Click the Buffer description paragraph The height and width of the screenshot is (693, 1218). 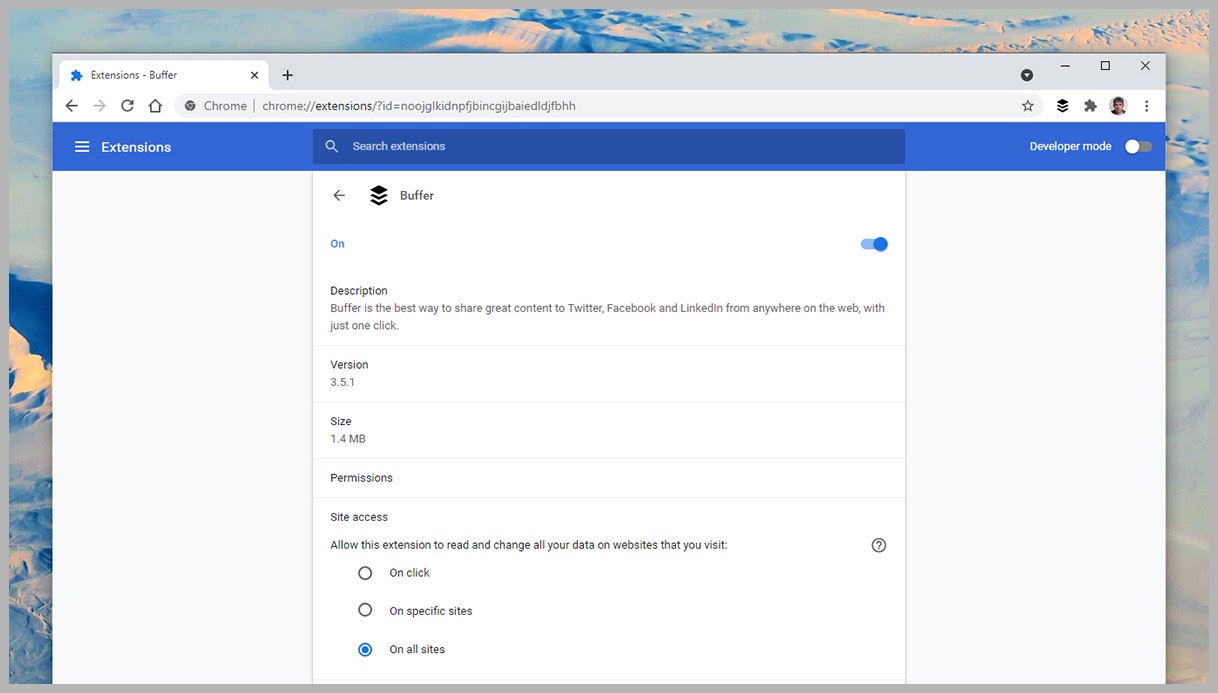pos(607,317)
